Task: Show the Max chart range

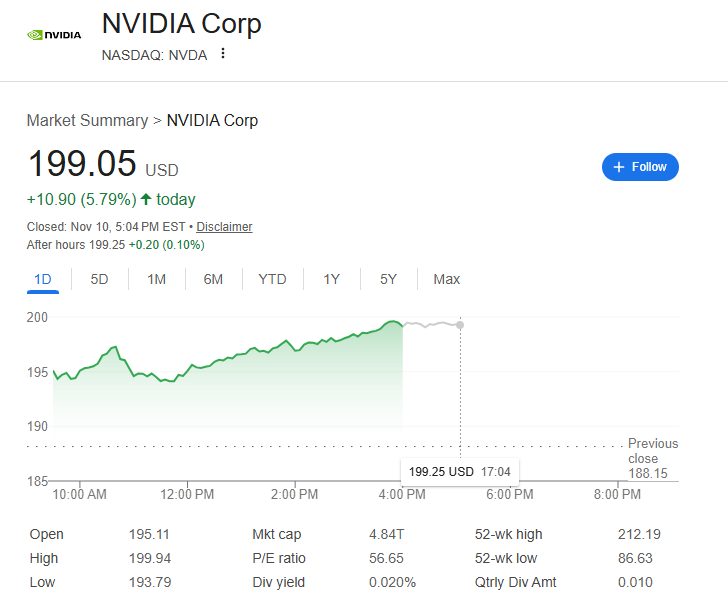Action: 446,279
